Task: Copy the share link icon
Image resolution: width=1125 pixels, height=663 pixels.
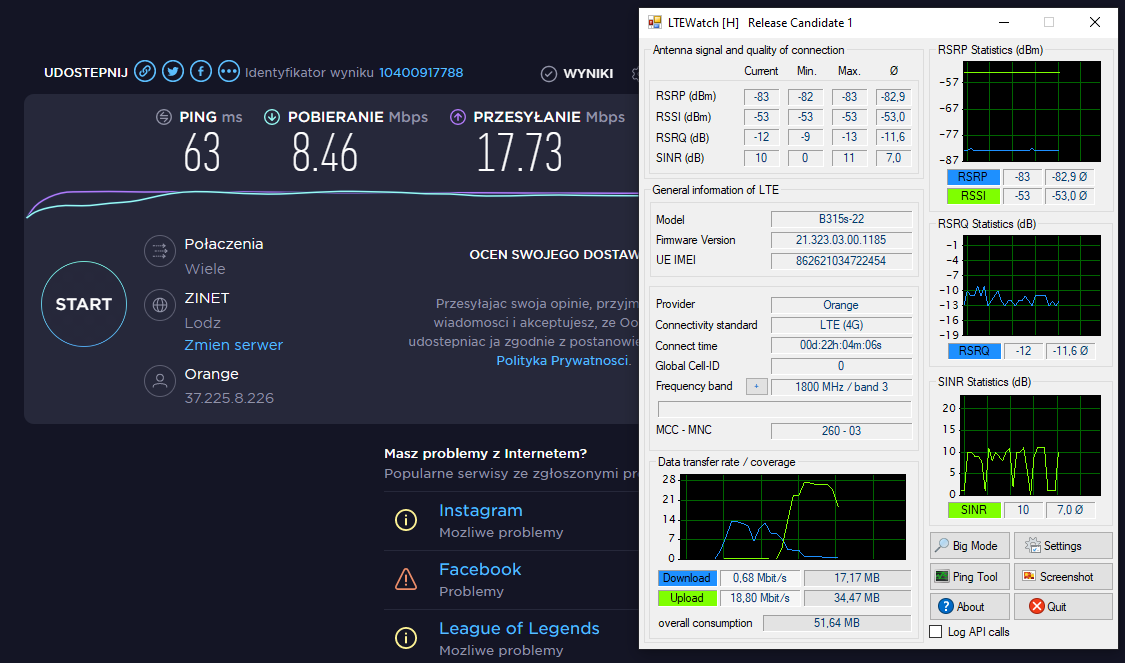Action: (x=145, y=72)
